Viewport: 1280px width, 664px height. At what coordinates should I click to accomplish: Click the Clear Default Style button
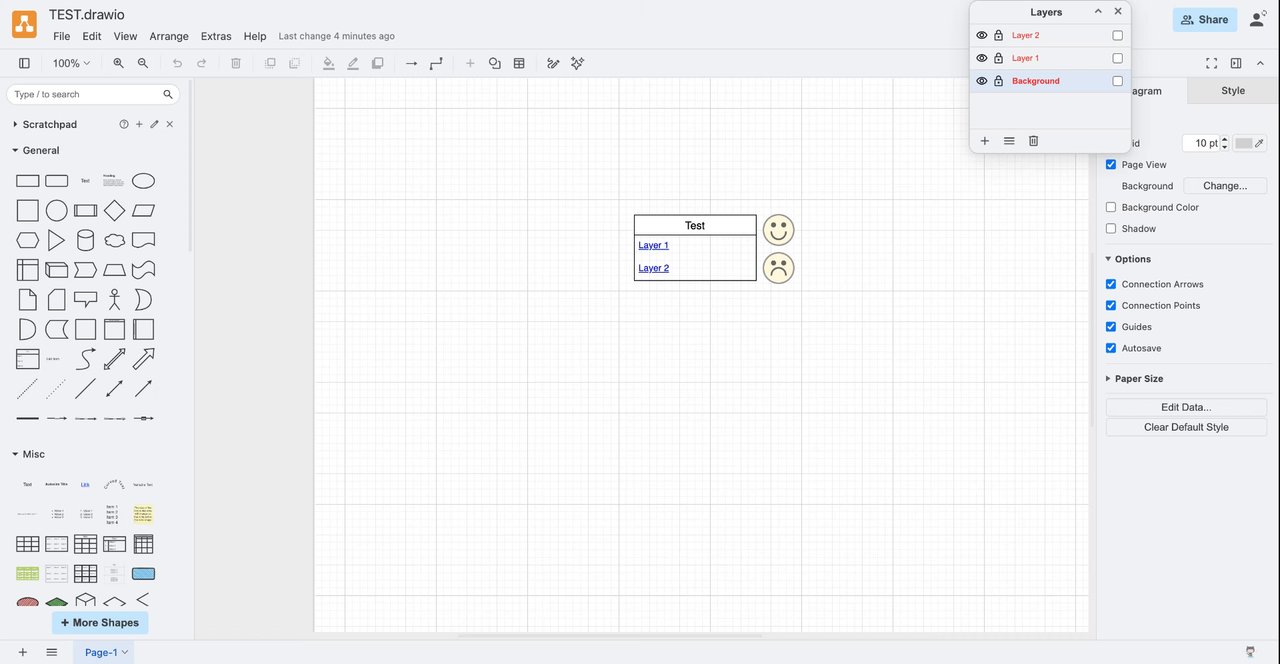tap(1186, 427)
